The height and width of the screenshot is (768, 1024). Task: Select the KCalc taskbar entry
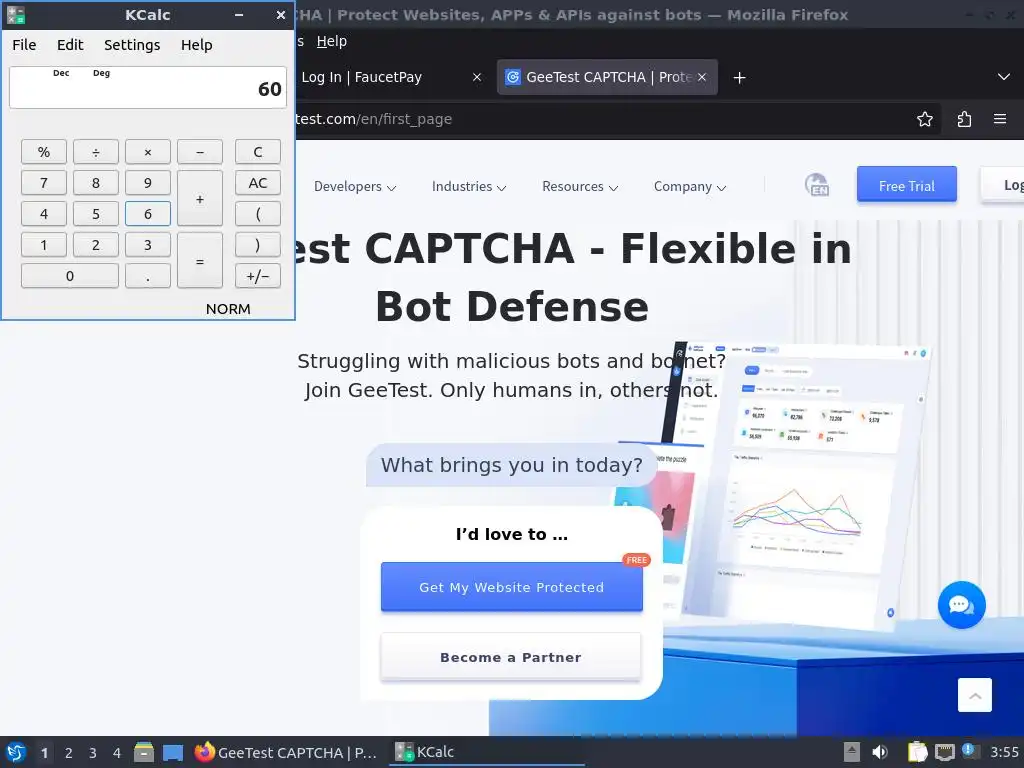487,752
